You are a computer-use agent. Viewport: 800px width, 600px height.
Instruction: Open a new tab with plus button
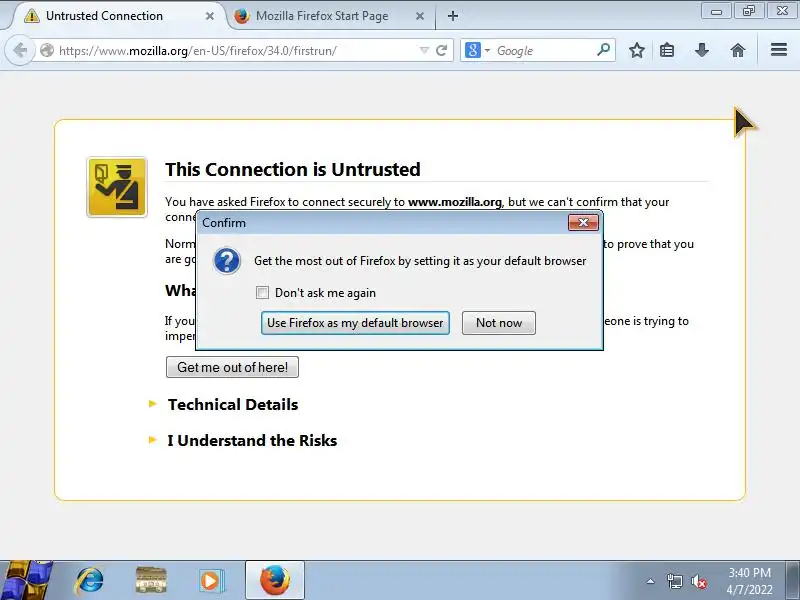[x=453, y=16]
